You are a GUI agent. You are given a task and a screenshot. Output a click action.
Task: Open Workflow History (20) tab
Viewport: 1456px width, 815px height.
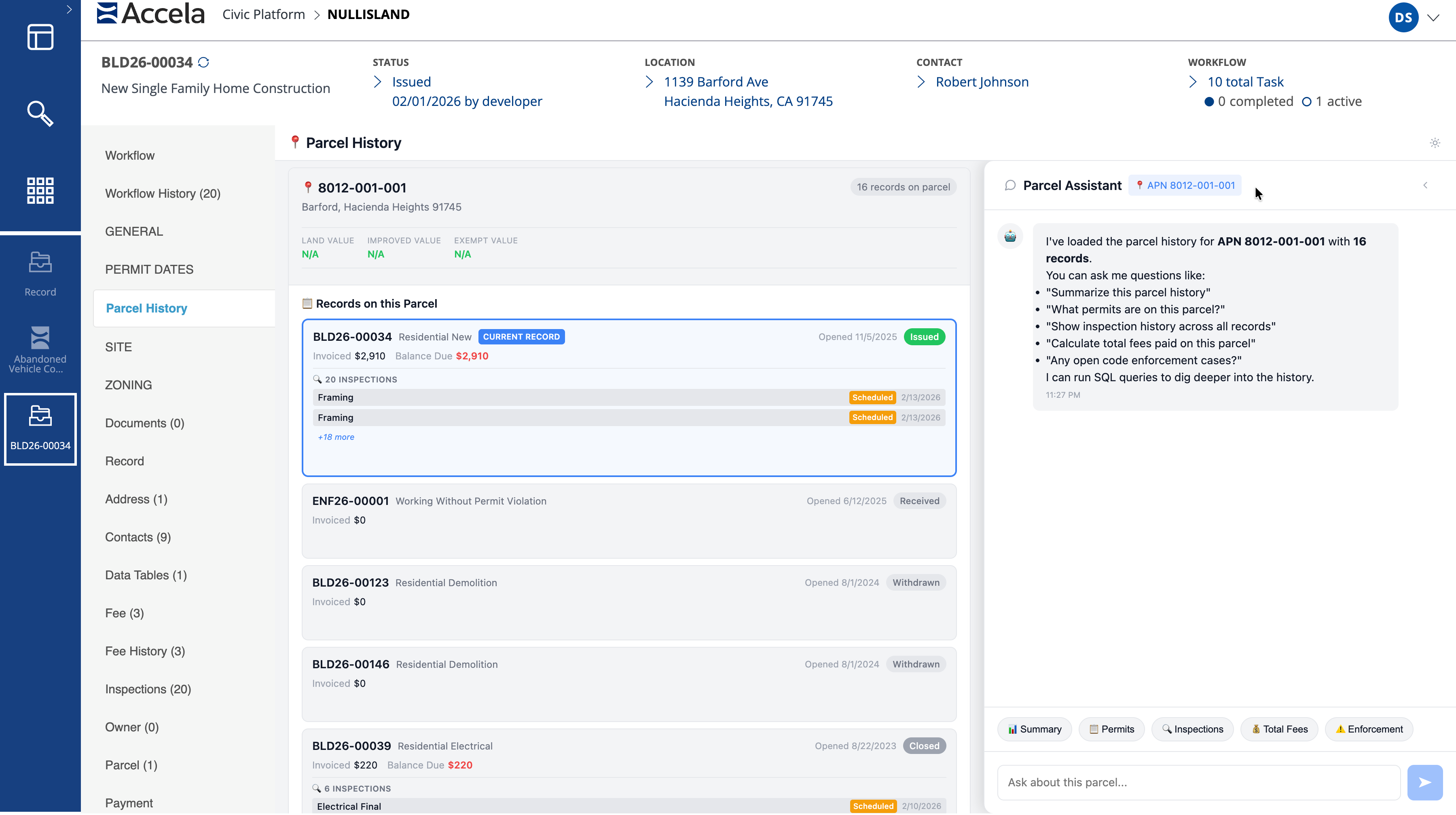[x=163, y=194]
